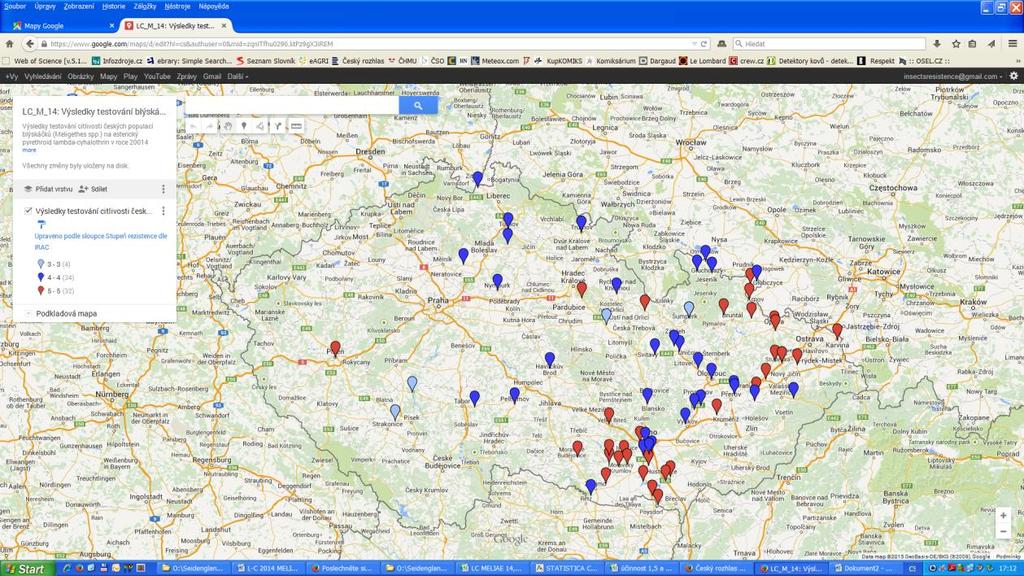The height and width of the screenshot is (576, 1024).
Task: Open Dokument2 taskbar item
Action: click(865, 568)
